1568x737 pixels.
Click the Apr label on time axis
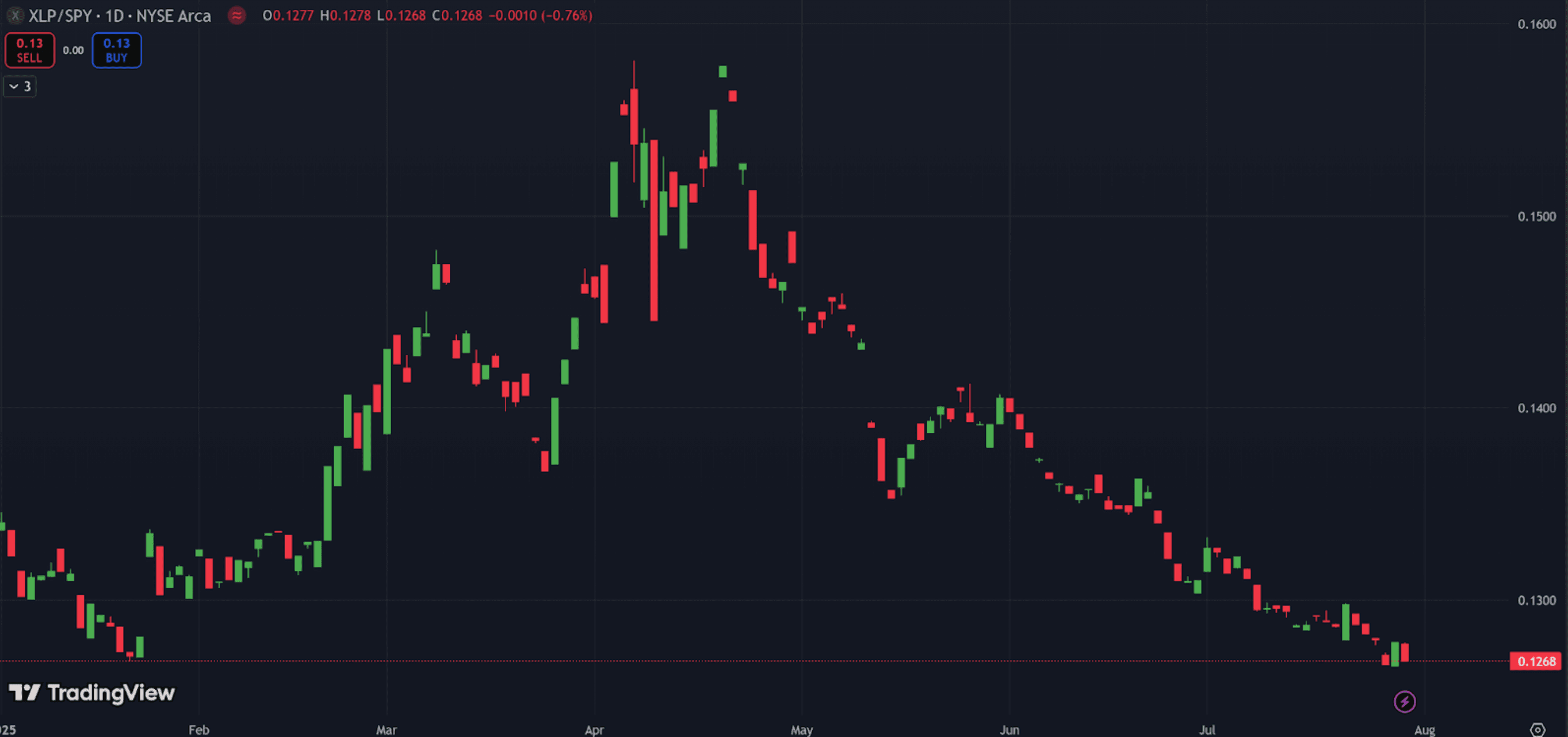pos(594,730)
